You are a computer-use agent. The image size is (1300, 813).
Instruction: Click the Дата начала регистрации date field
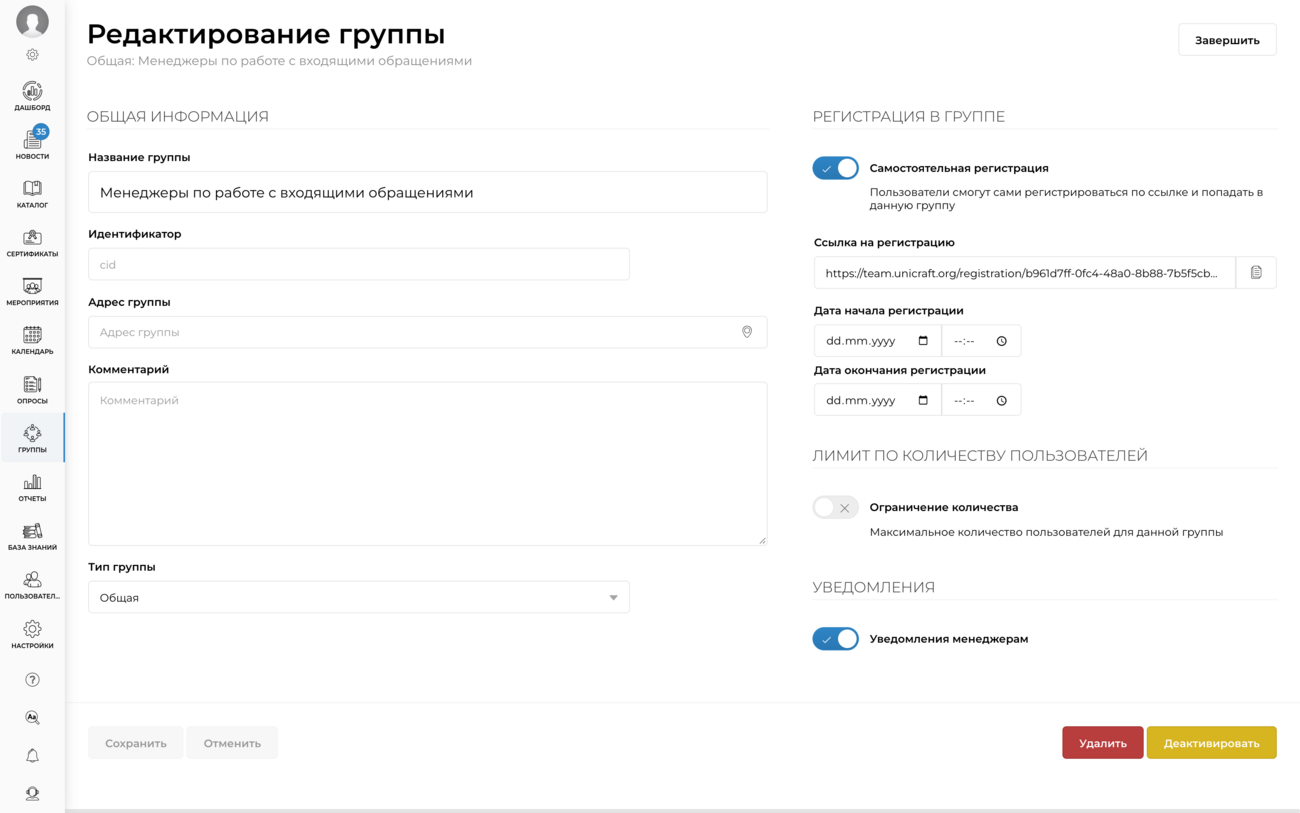877,341
